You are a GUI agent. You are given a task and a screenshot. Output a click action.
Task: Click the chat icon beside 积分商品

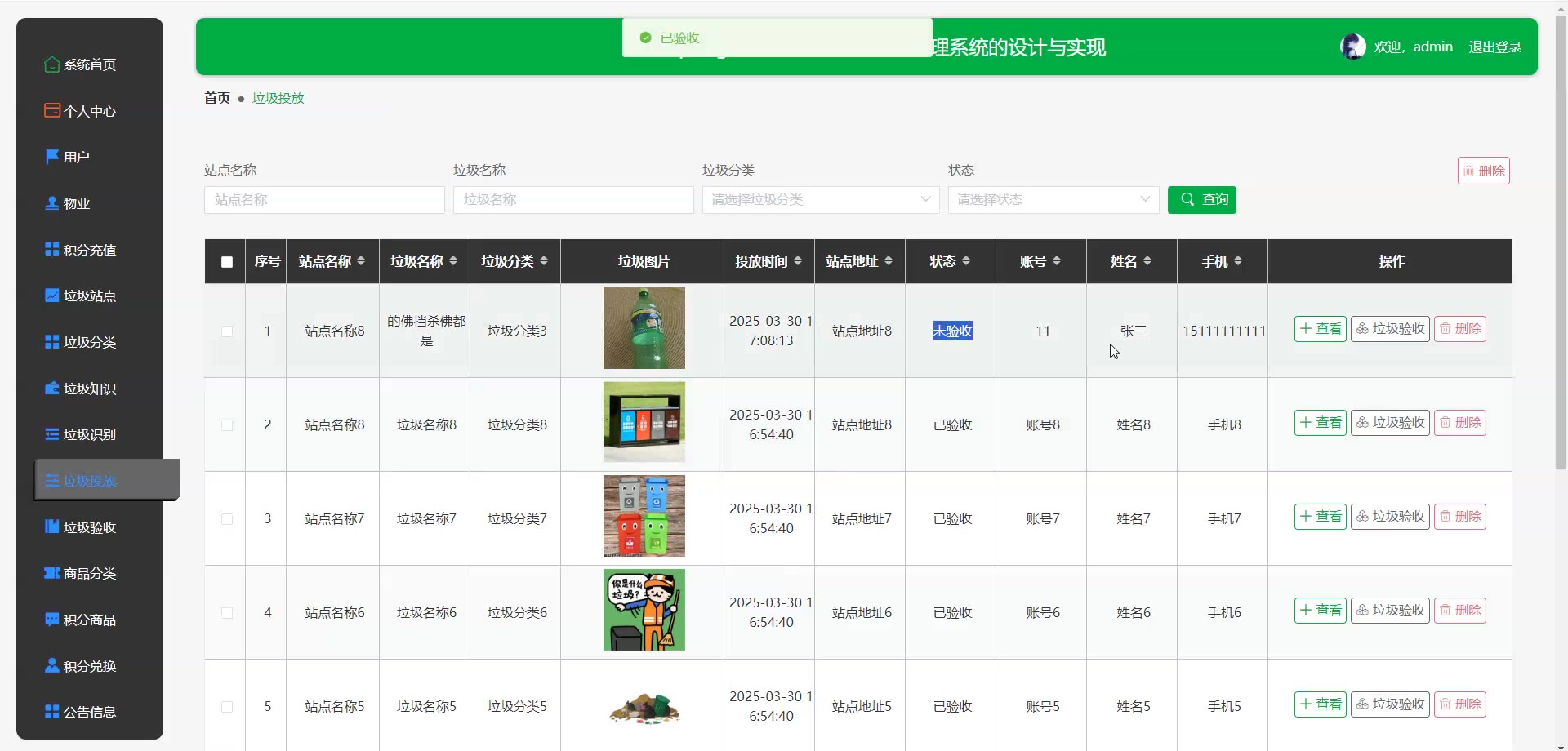click(x=51, y=620)
